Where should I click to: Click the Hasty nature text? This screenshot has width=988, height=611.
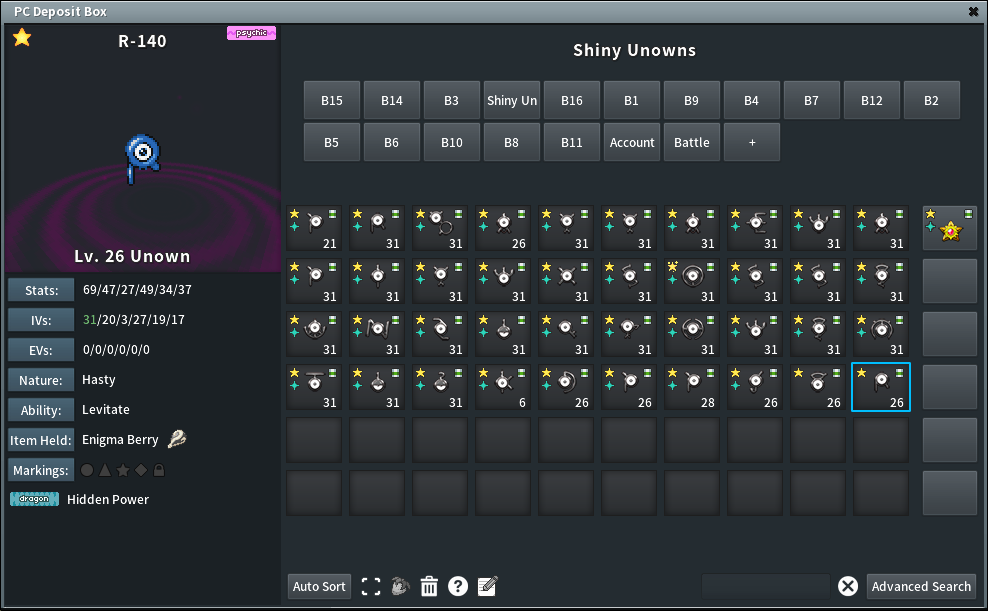pyautogui.click(x=99, y=380)
